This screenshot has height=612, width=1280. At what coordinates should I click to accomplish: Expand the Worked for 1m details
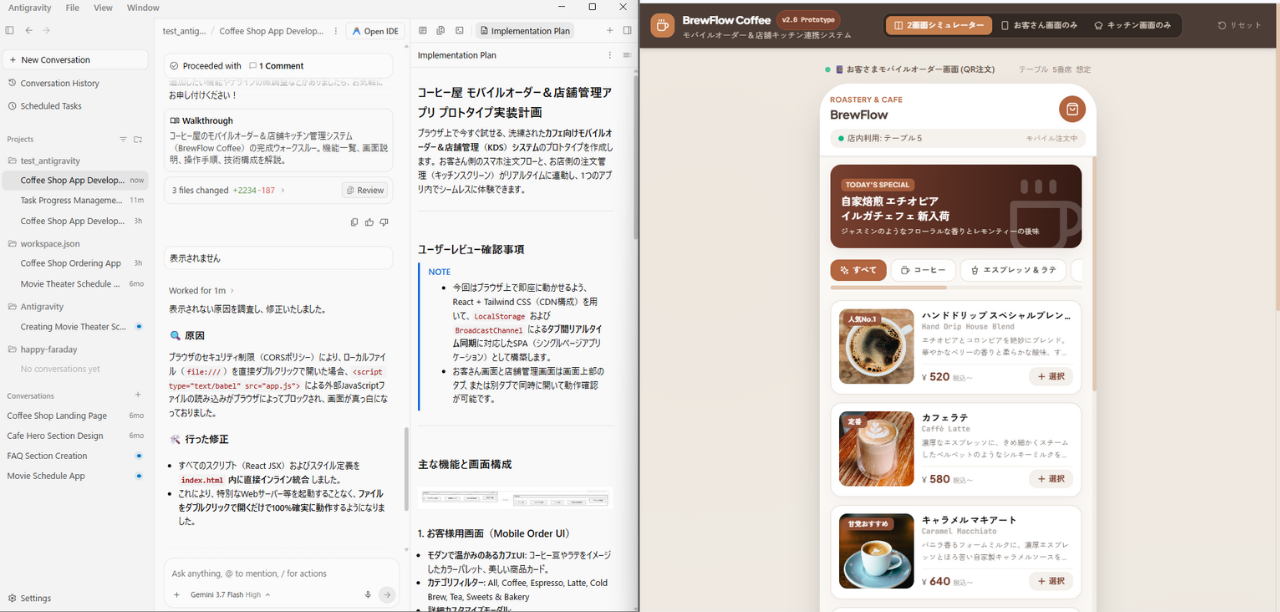pos(201,290)
